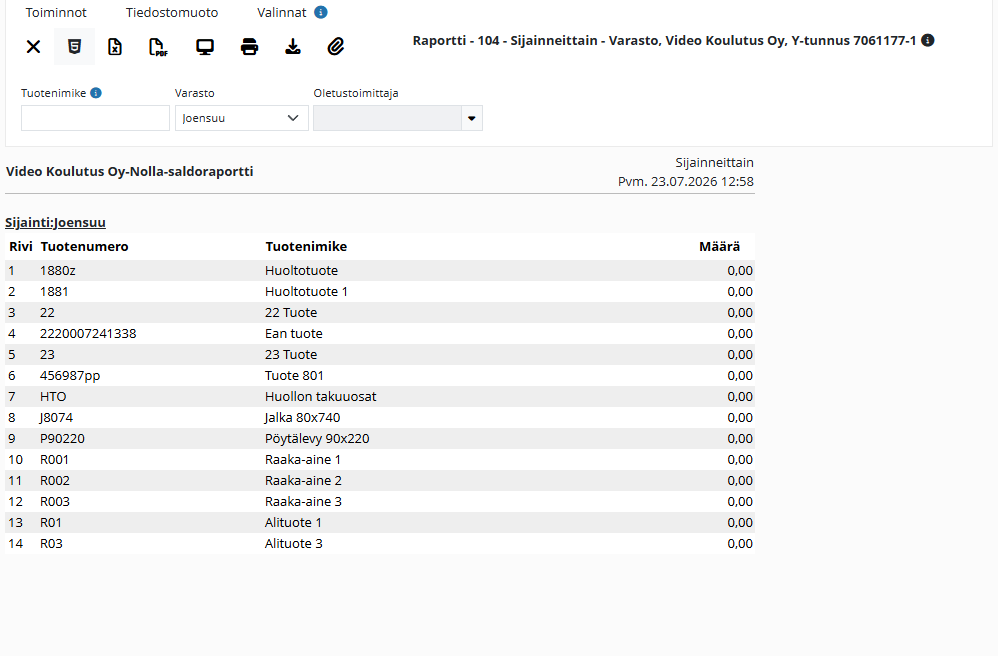The width and height of the screenshot is (998, 656).
Task: Click info icon next to Tuotenimike label
Action: pyautogui.click(x=96, y=93)
